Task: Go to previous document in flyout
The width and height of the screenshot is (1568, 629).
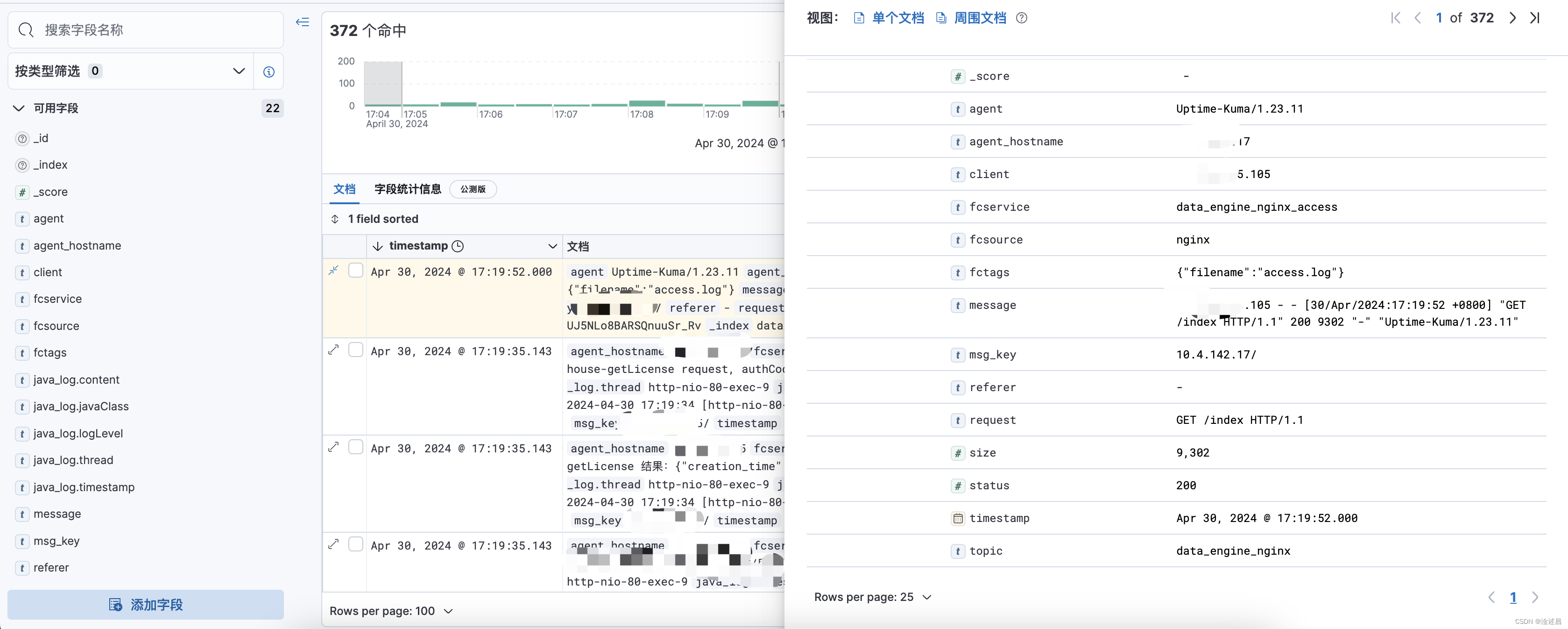Action: point(1418,18)
